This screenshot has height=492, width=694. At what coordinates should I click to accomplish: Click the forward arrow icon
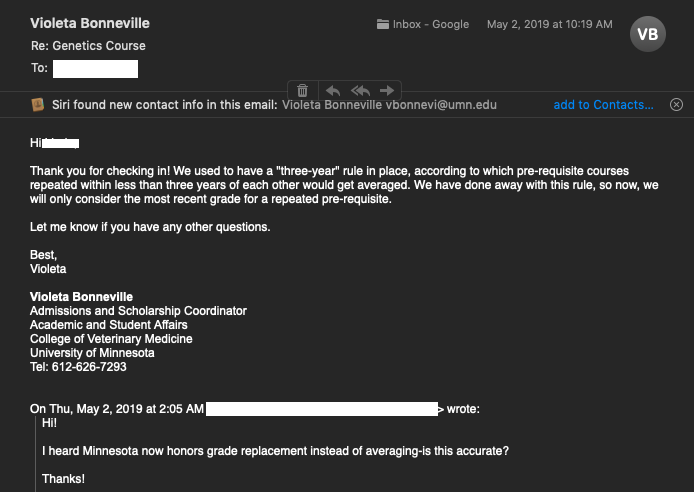[387, 90]
